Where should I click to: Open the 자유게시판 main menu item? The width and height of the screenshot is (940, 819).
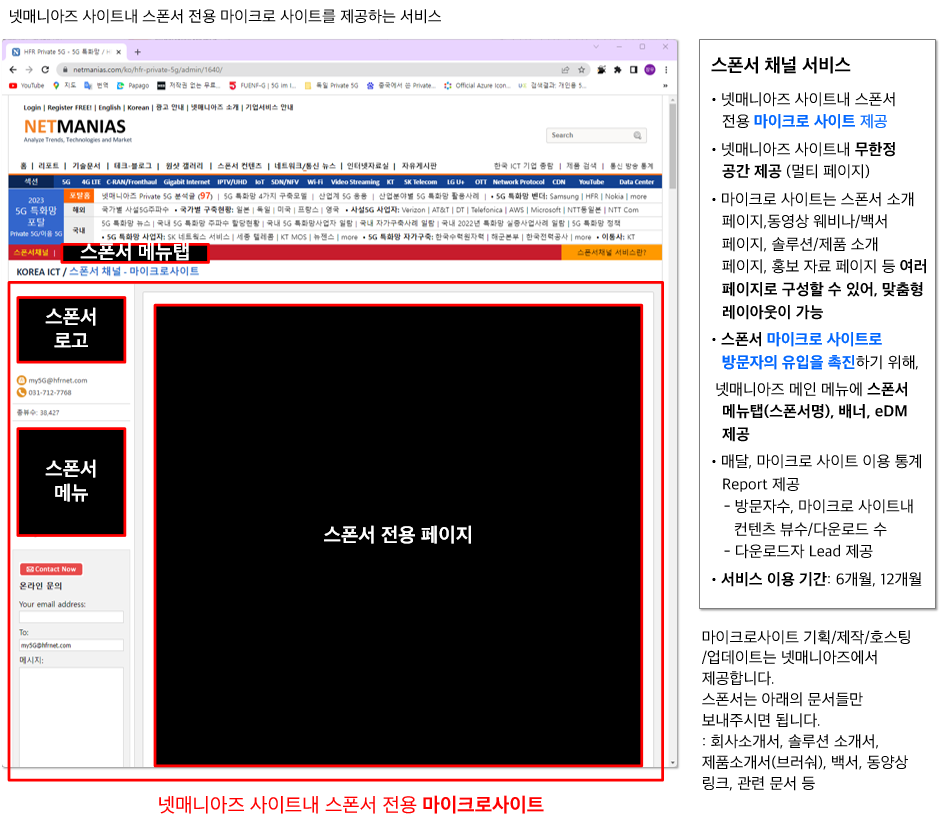(419, 166)
